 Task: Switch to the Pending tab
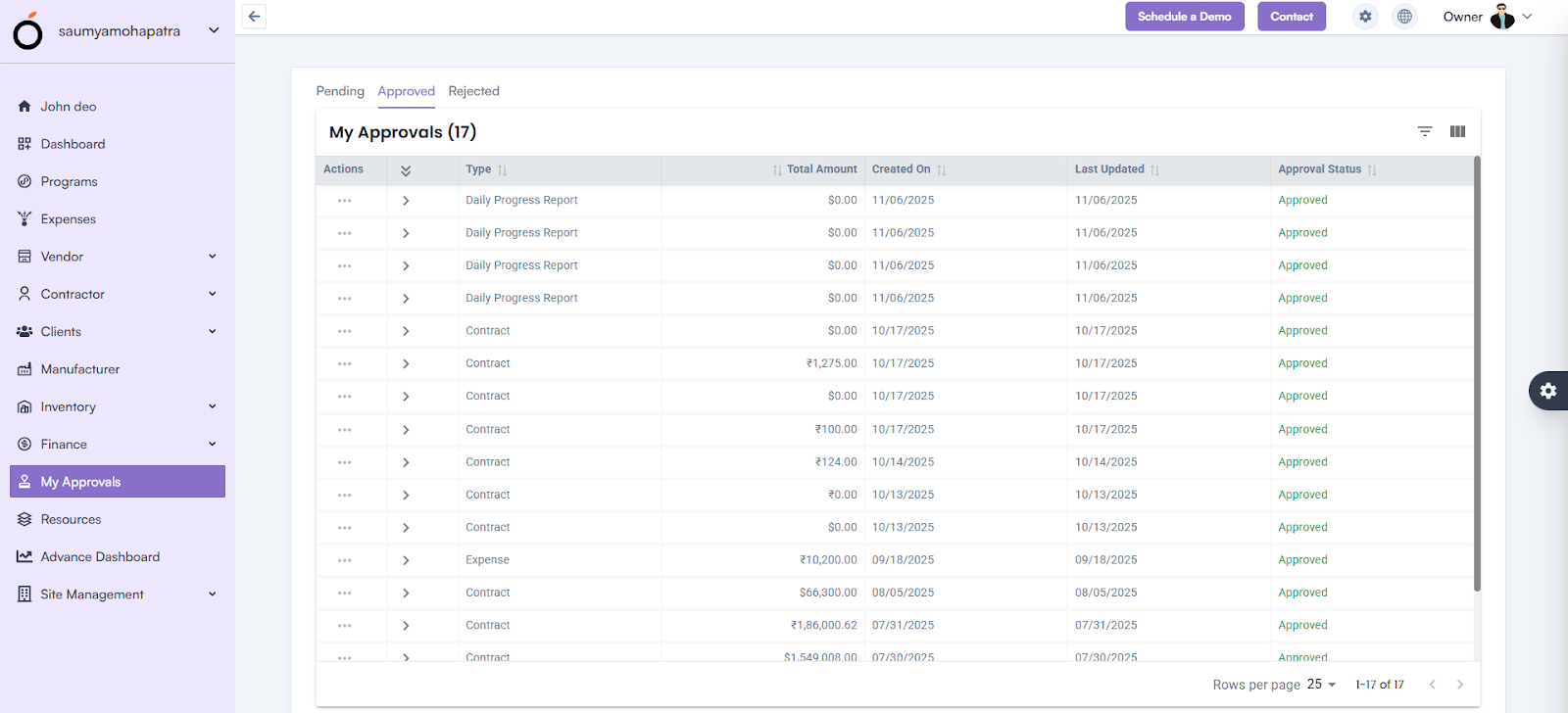[340, 91]
